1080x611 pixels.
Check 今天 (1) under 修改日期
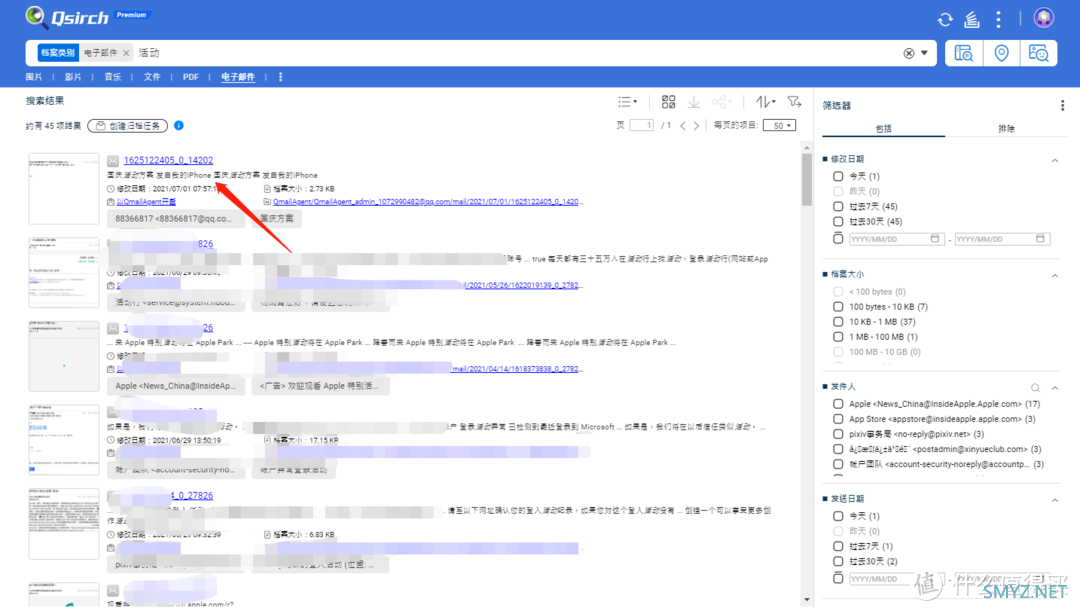coord(838,176)
